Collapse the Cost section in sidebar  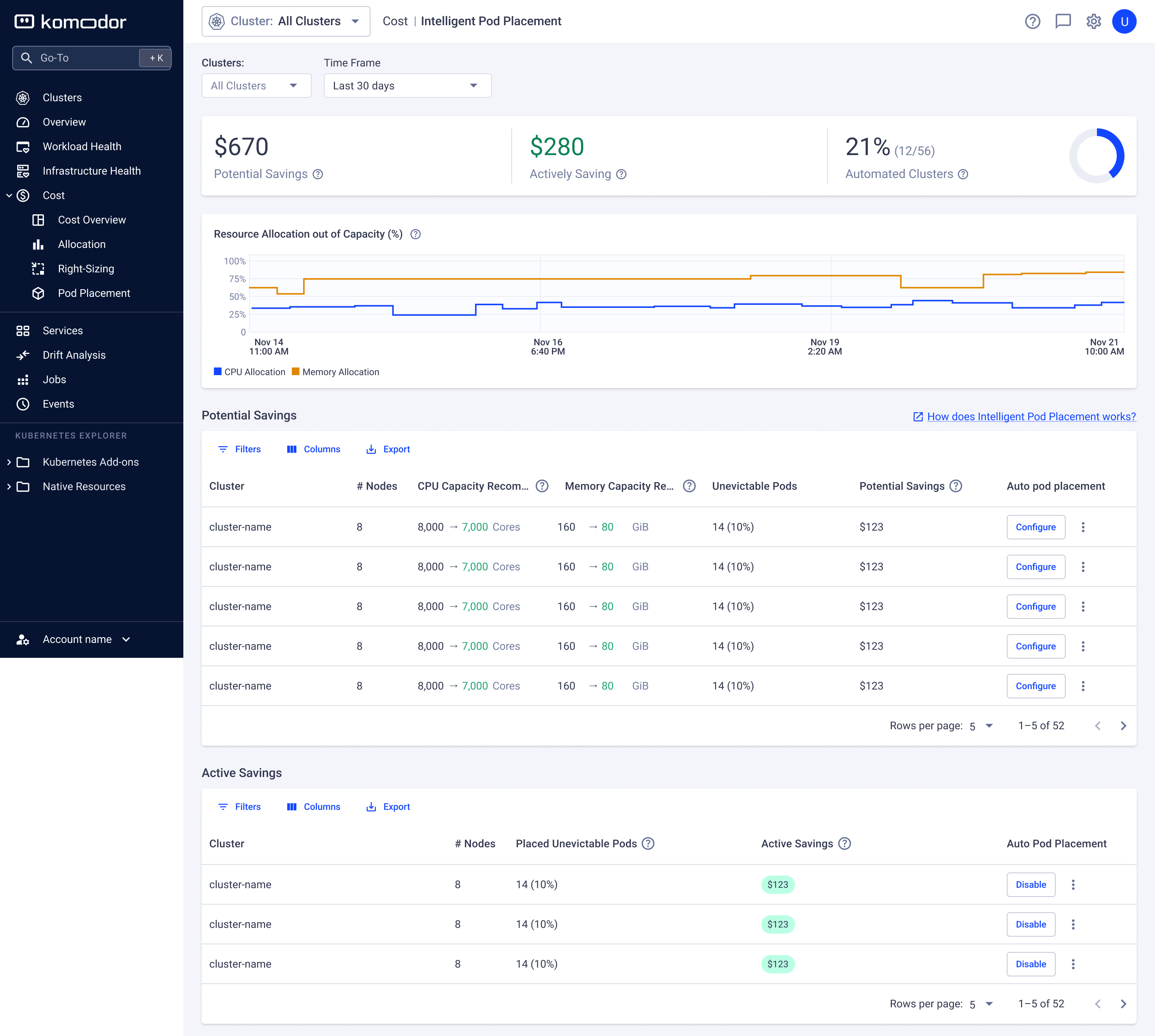click(9, 196)
